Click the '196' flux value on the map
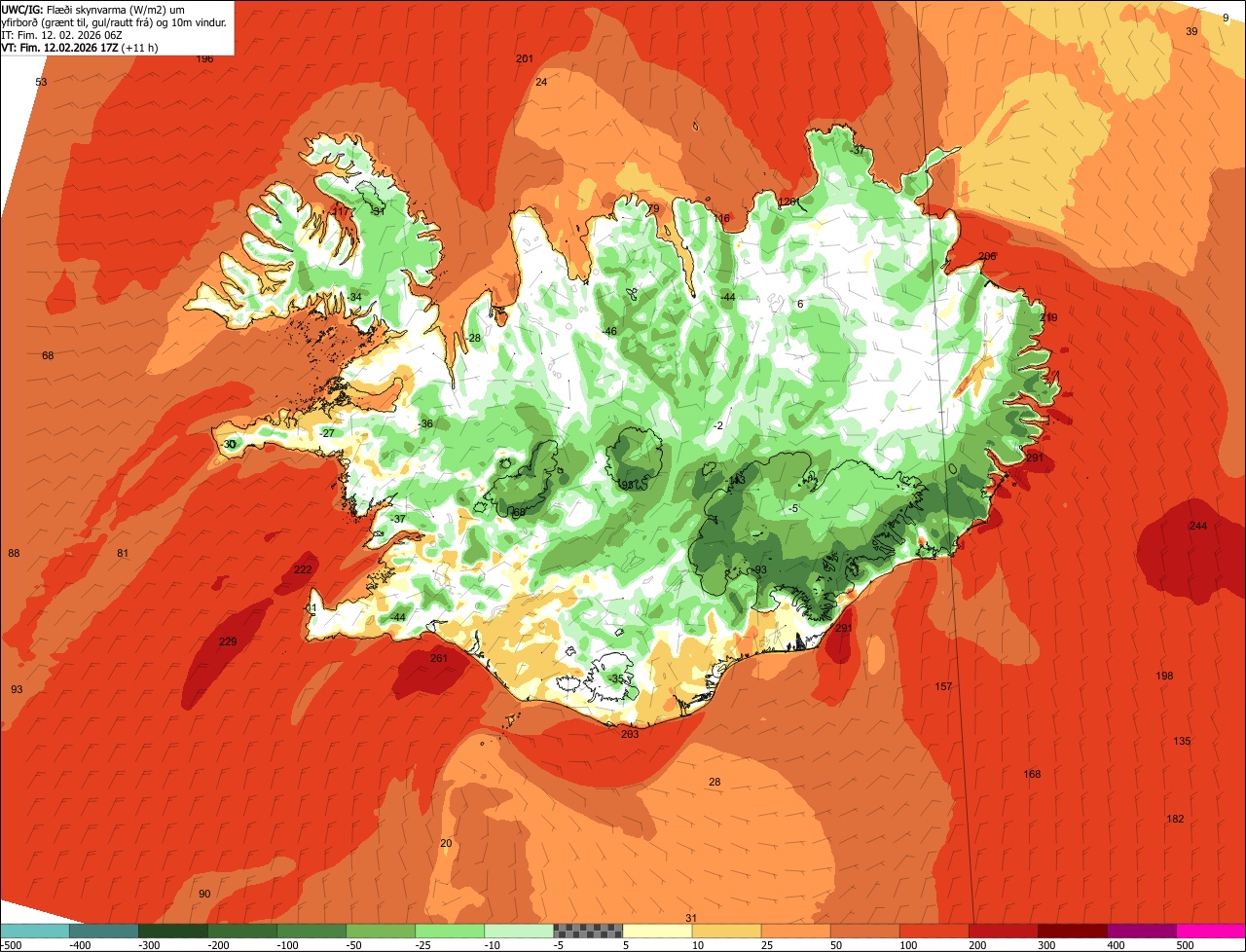This screenshot has height=952, width=1246. pyautogui.click(x=204, y=59)
